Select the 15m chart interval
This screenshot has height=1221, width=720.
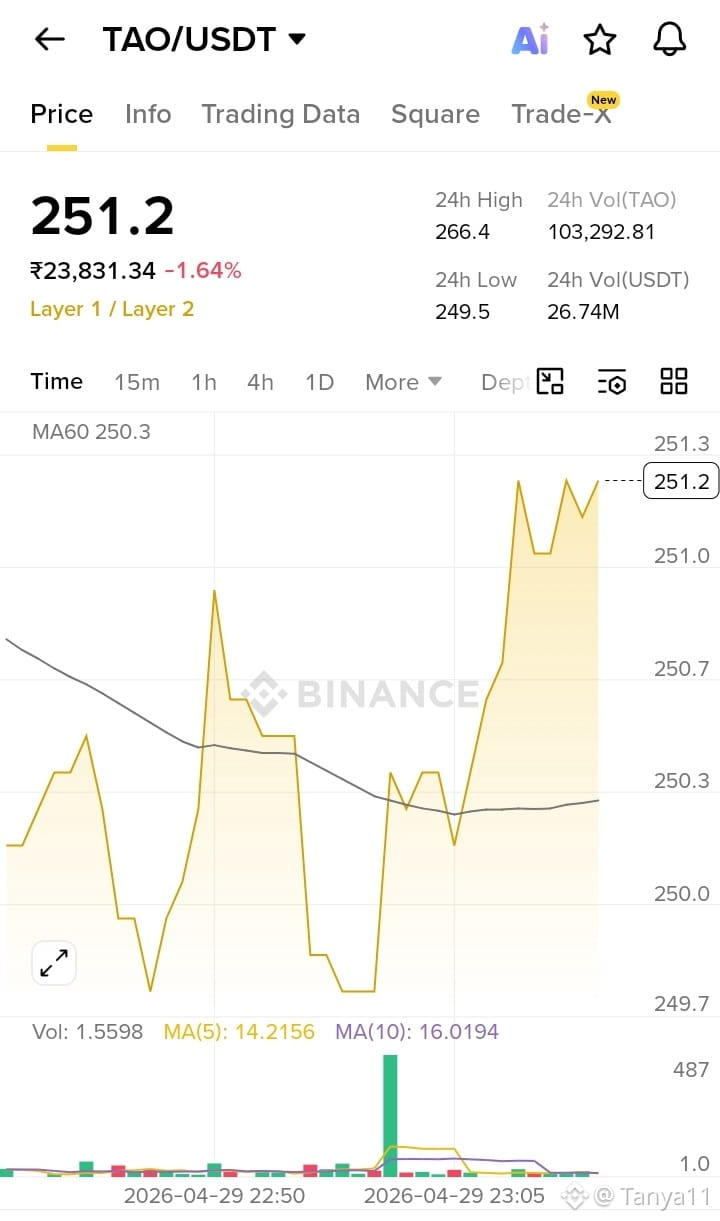(137, 382)
